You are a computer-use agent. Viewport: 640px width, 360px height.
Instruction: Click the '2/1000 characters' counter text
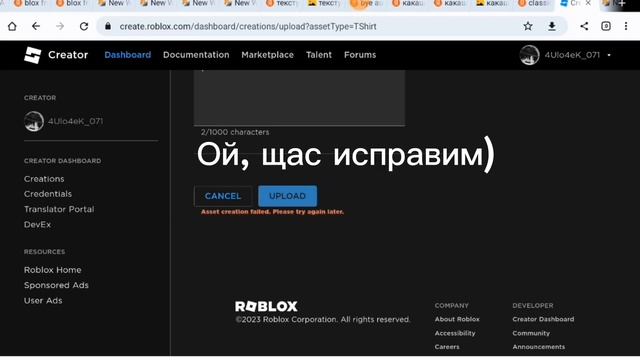pyautogui.click(x=235, y=132)
